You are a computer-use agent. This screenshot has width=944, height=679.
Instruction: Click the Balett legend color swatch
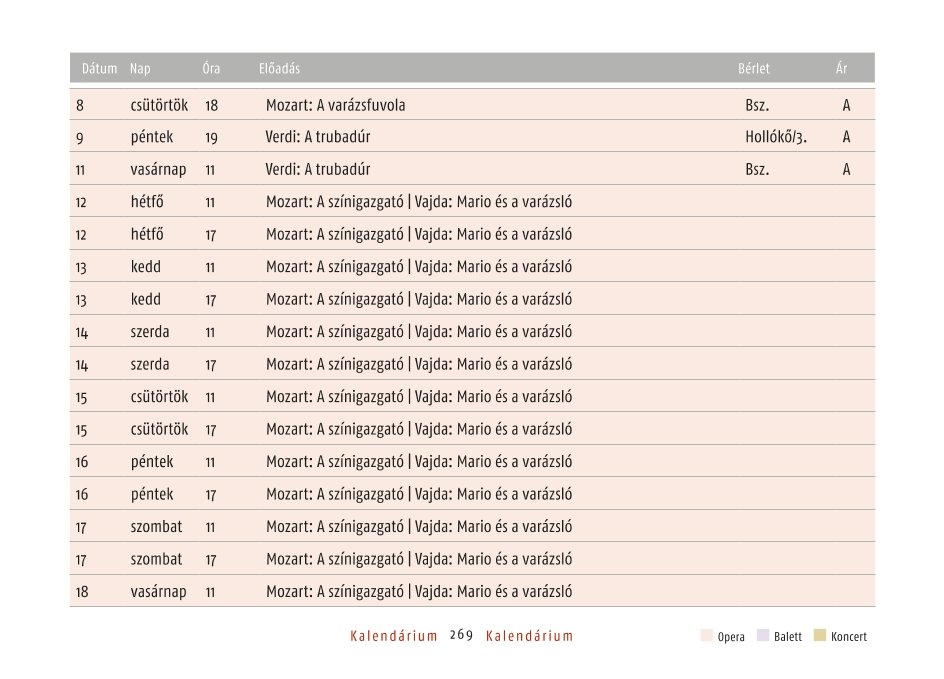coord(763,636)
